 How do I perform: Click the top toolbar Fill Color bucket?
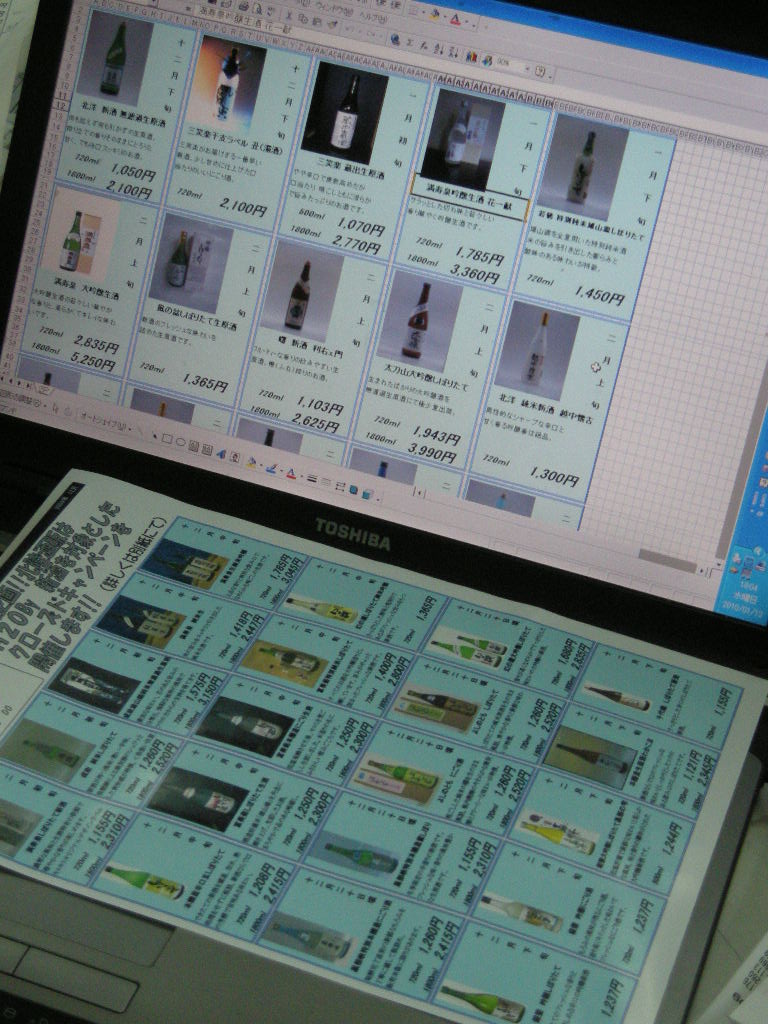tap(434, 14)
